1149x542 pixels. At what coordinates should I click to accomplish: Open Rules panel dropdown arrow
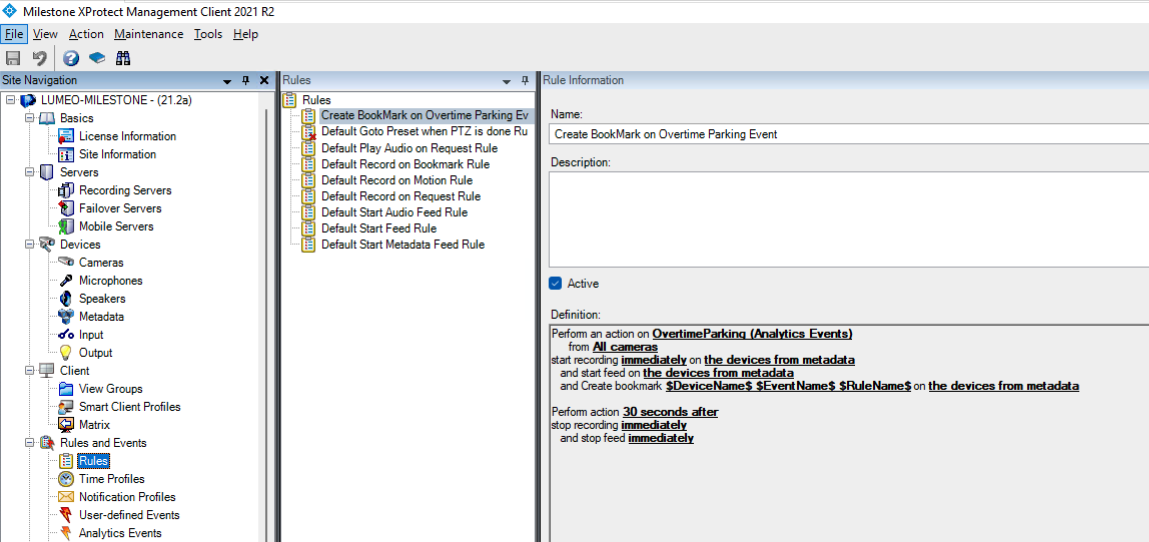click(x=506, y=81)
